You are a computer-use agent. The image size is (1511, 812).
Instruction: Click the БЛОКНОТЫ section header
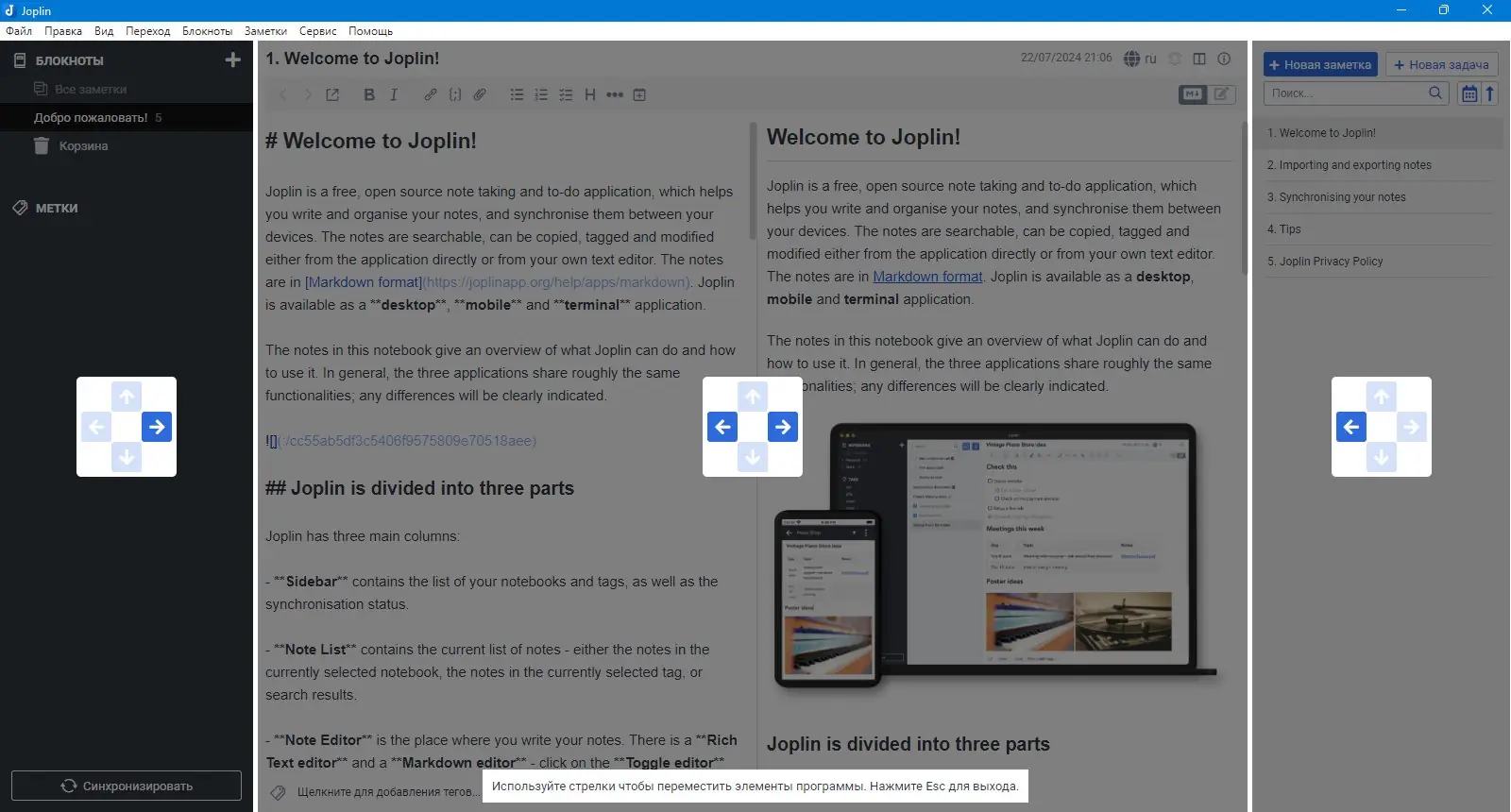coord(70,60)
